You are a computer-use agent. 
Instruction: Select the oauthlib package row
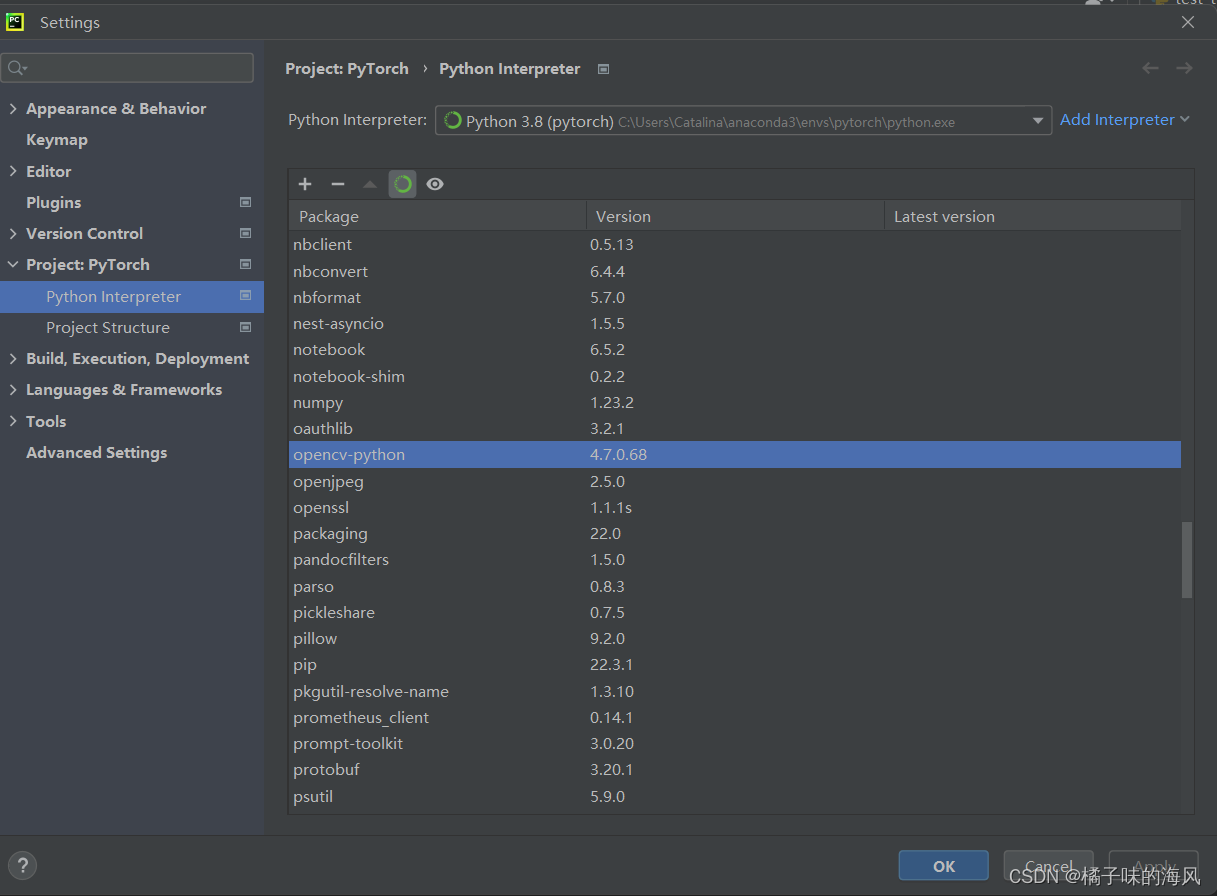(735, 429)
